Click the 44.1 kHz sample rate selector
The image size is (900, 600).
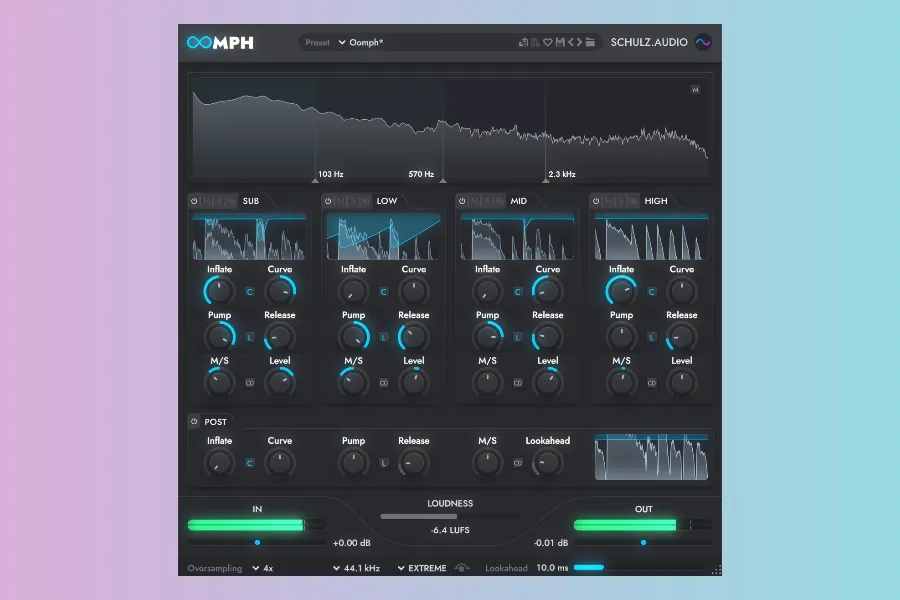pyautogui.click(x=358, y=568)
